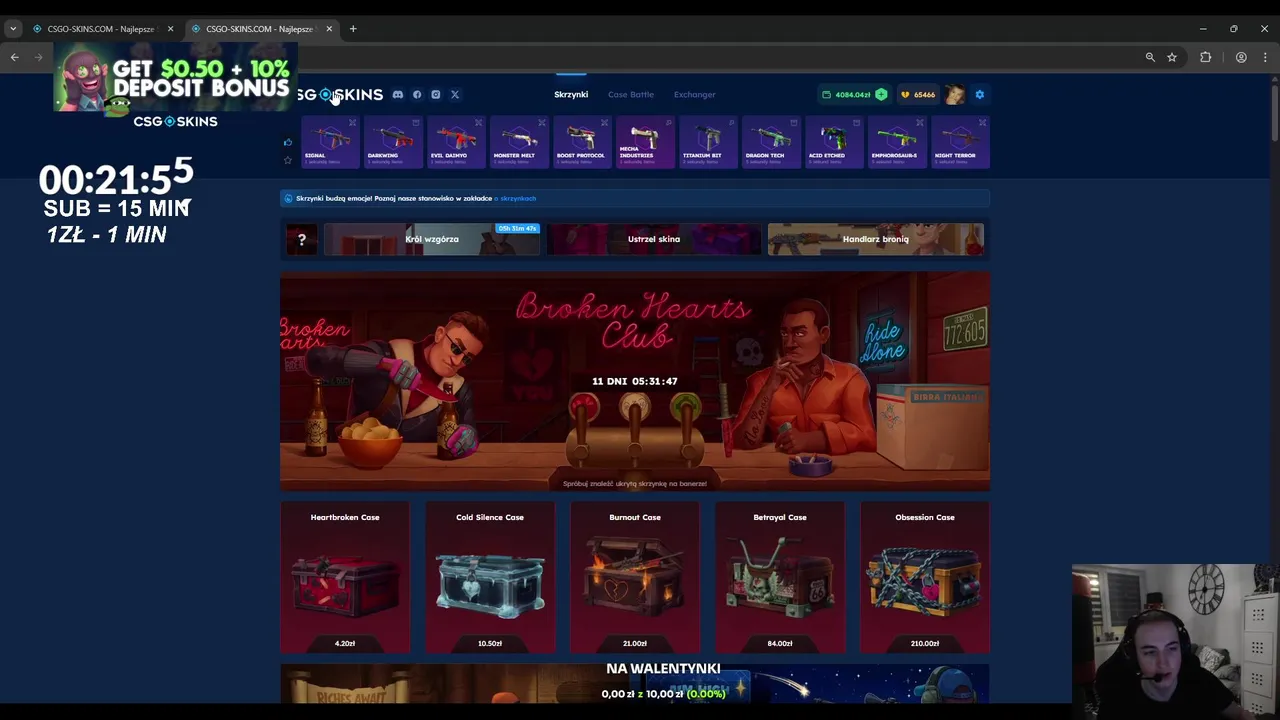
Task: Click the info icon beside Skrzynki notice
Action: click(288, 198)
